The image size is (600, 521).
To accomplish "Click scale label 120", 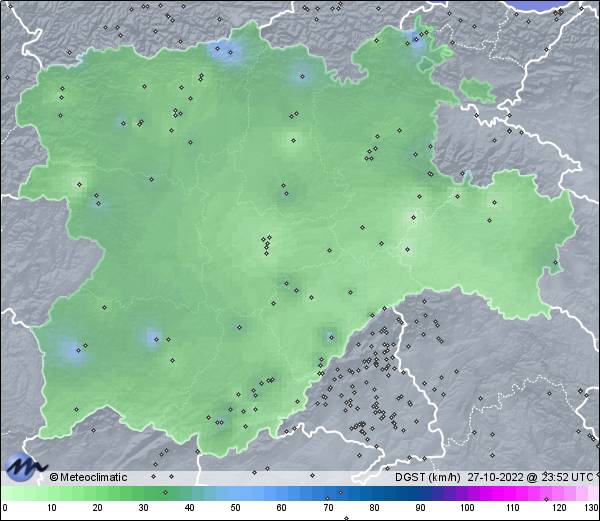I will [x=559, y=508].
